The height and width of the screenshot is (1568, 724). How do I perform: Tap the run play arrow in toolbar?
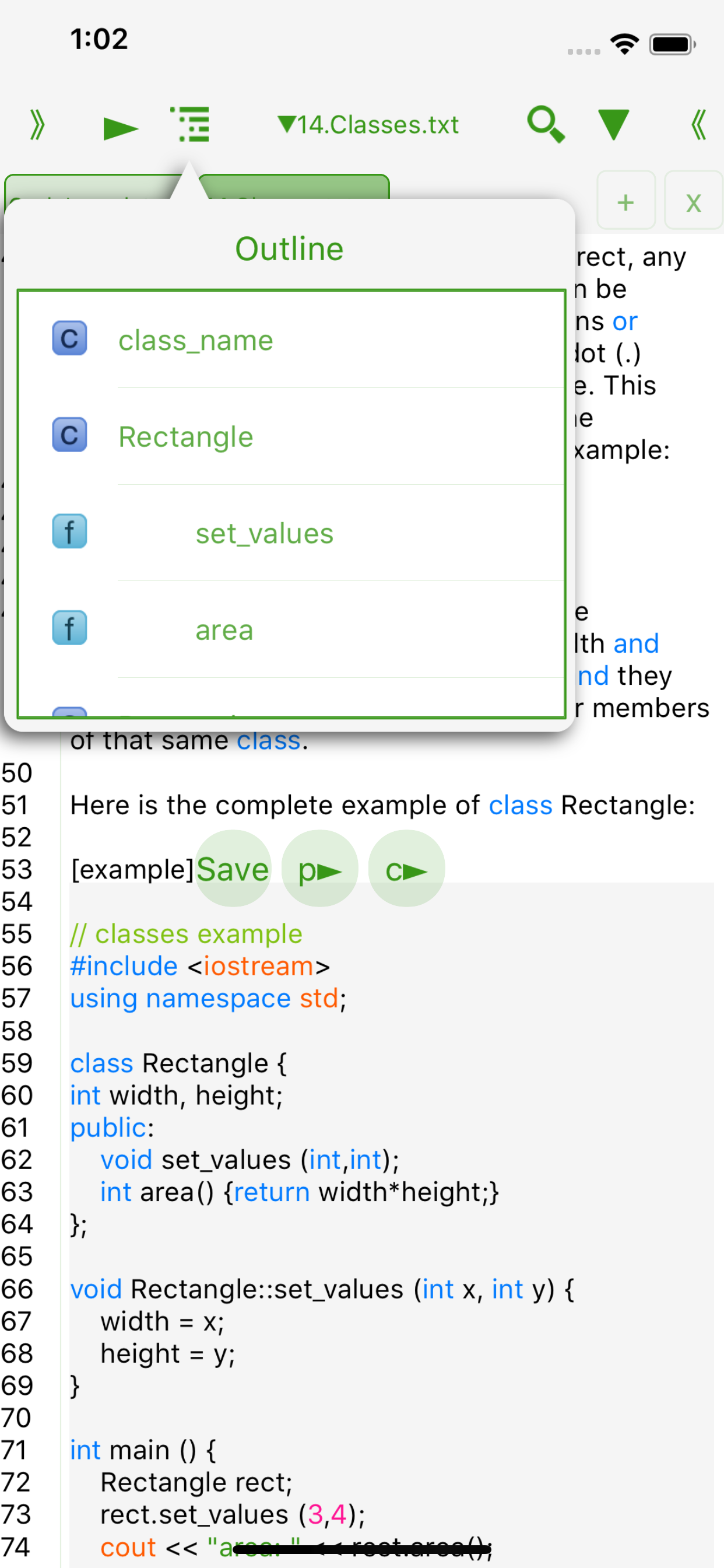(121, 128)
